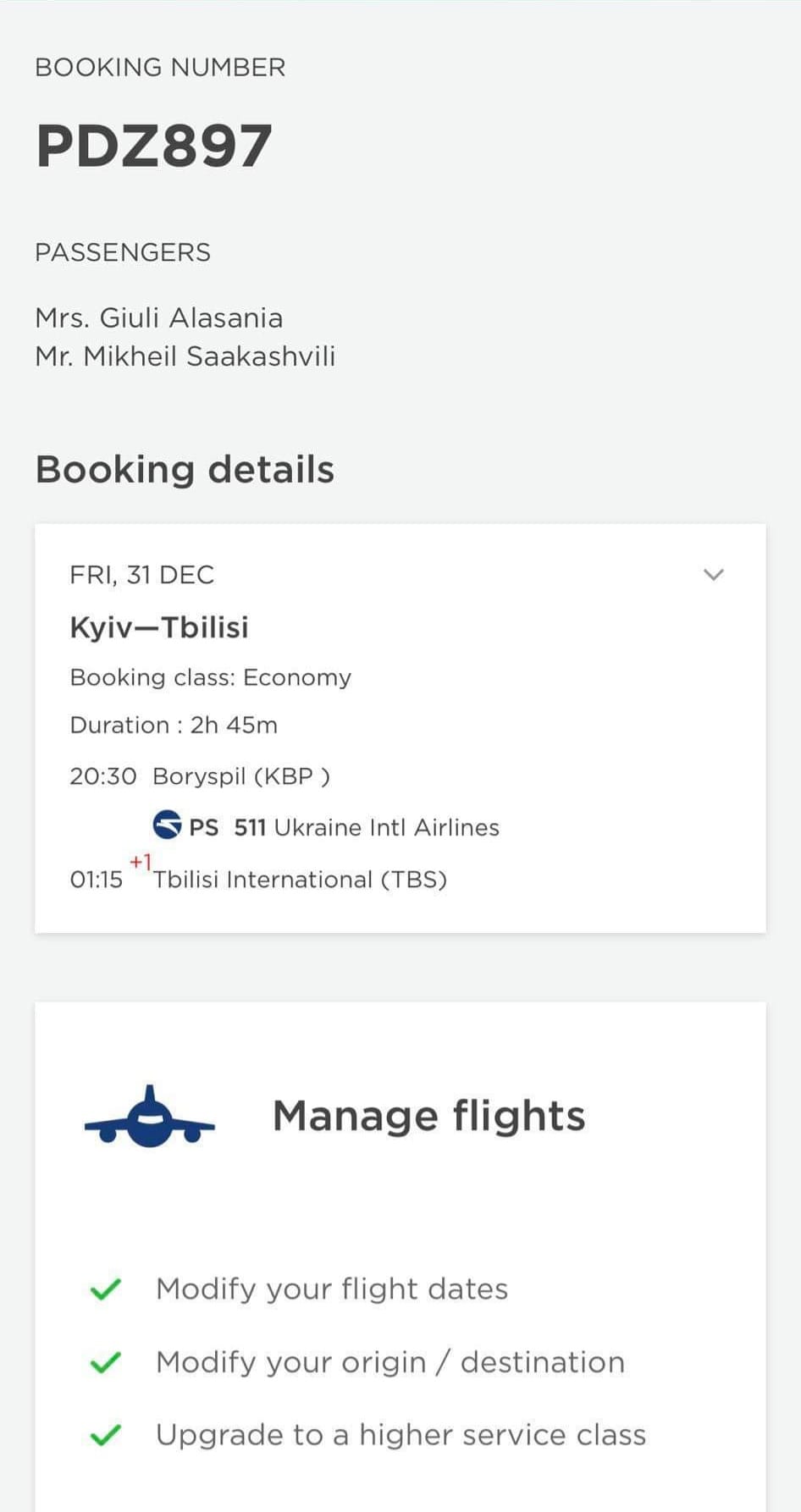Viewport: 801px width, 1512px height.
Task: Click the Ukraine Intl Airlines logo icon
Action: (x=167, y=825)
